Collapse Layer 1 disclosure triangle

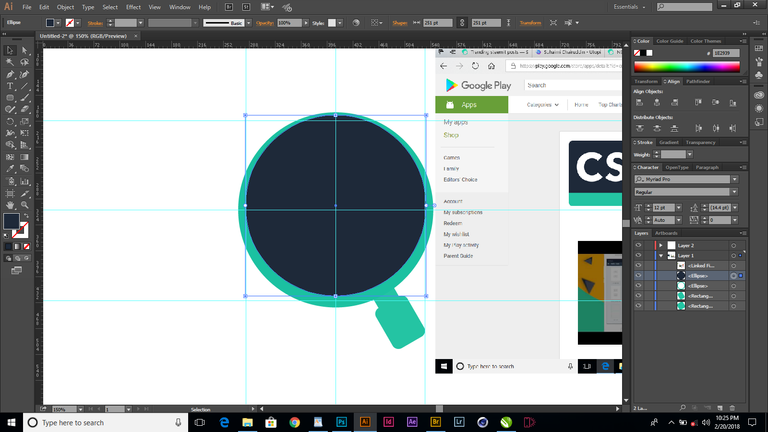tap(661, 256)
